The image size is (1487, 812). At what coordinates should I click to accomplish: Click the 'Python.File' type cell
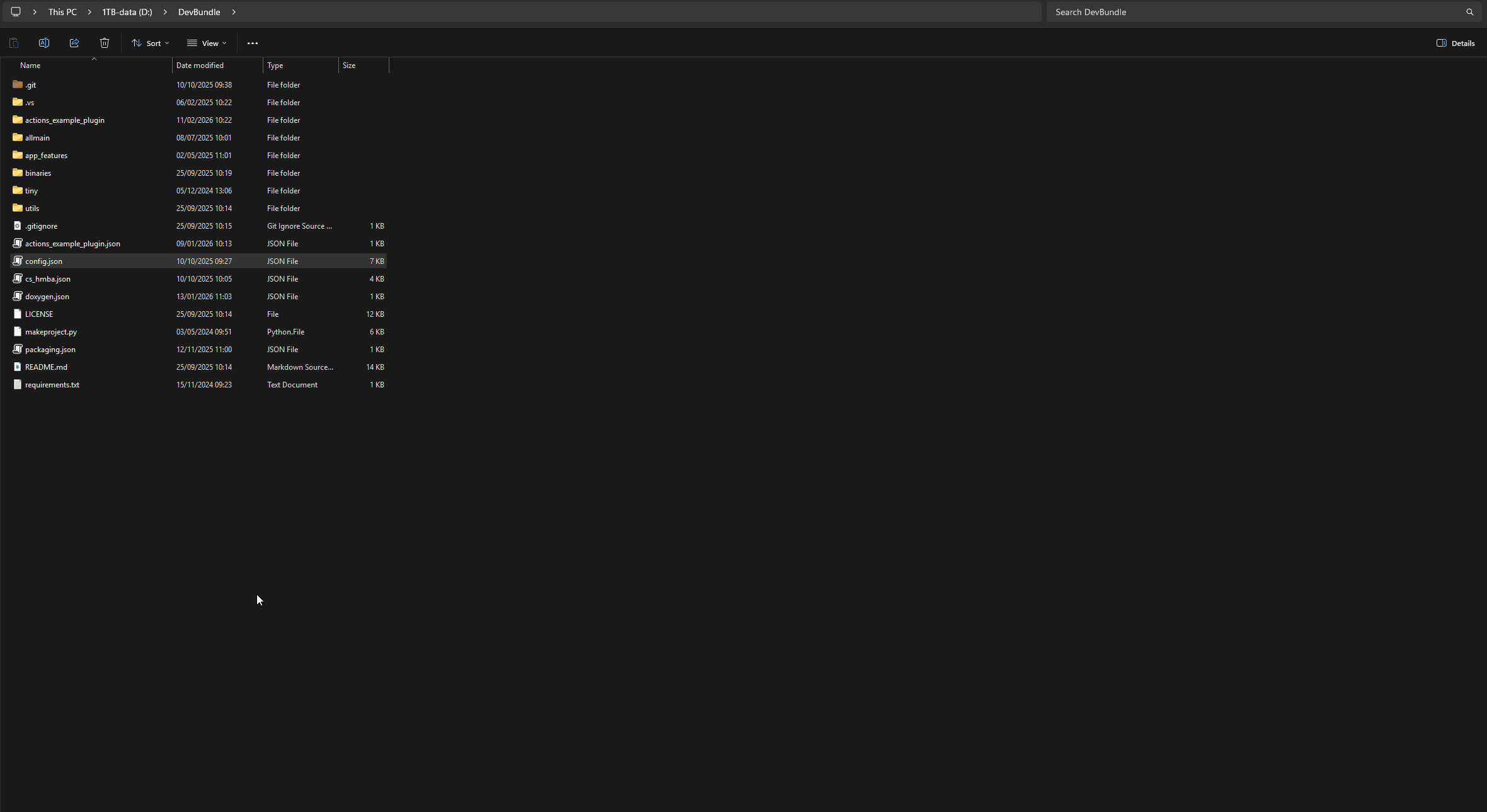285,331
